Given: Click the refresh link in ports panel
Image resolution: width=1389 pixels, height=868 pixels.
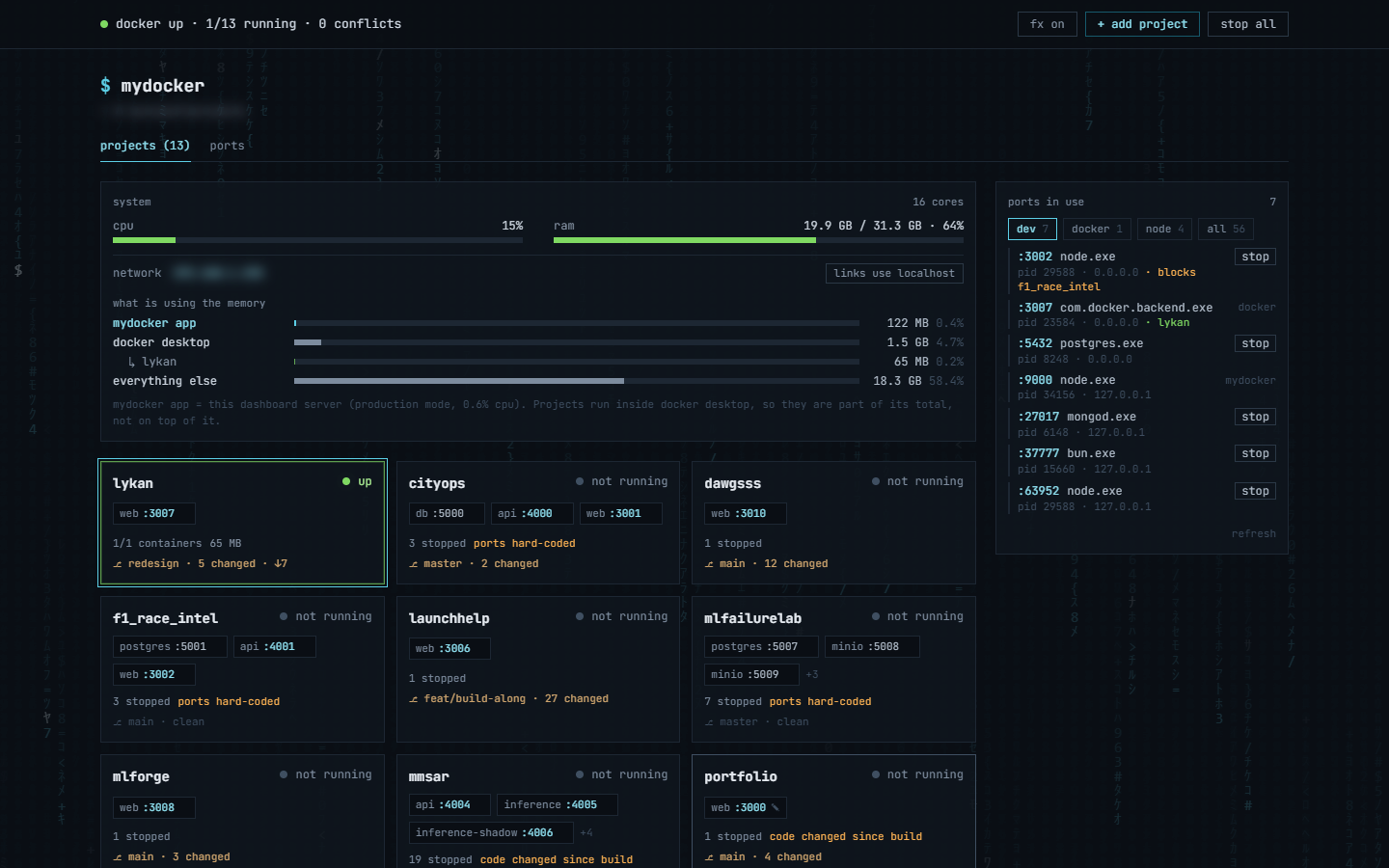Looking at the screenshot, I should [1253, 533].
